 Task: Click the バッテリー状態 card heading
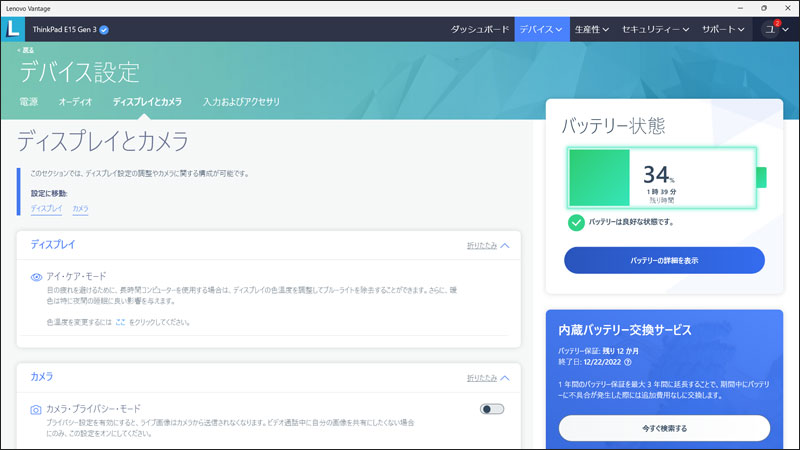[x=613, y=126]
